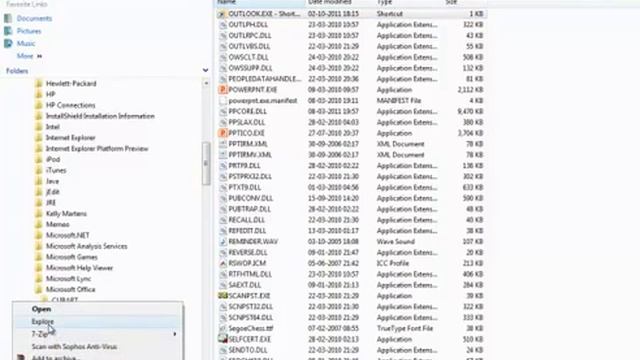This screenshot has height=360, width=640.
Task: Select file RECALL.DLL
Action: (247, 220)
